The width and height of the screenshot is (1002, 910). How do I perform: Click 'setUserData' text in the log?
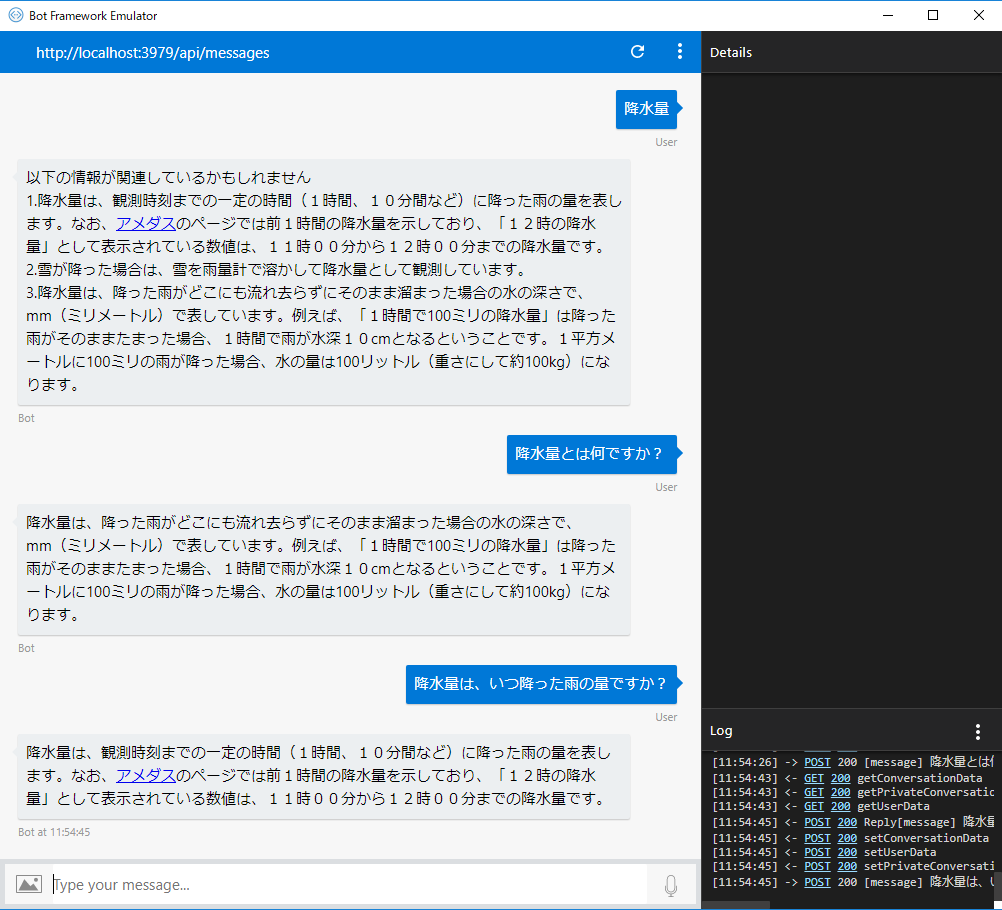[x=900, y=852]
